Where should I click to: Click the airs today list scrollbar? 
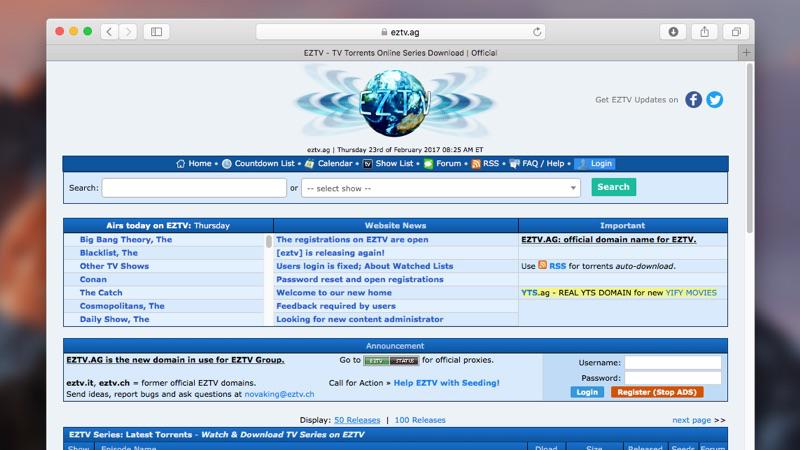pyautogui.click(x=268, y=279)
